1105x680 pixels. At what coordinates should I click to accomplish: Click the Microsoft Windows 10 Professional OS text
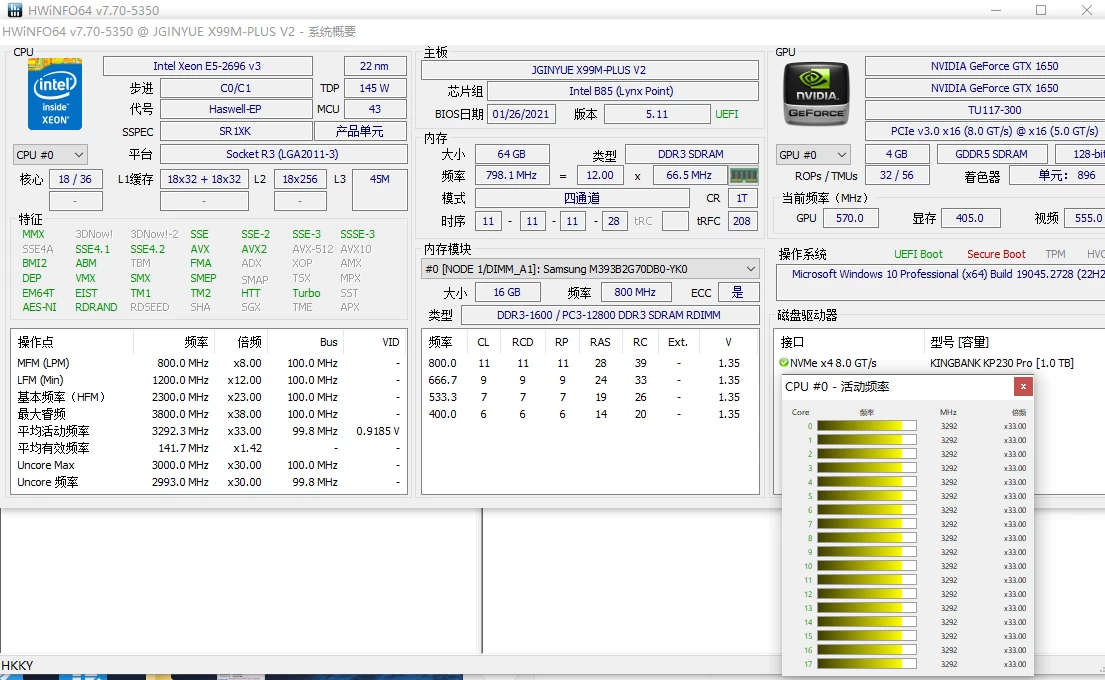[947, 274]
